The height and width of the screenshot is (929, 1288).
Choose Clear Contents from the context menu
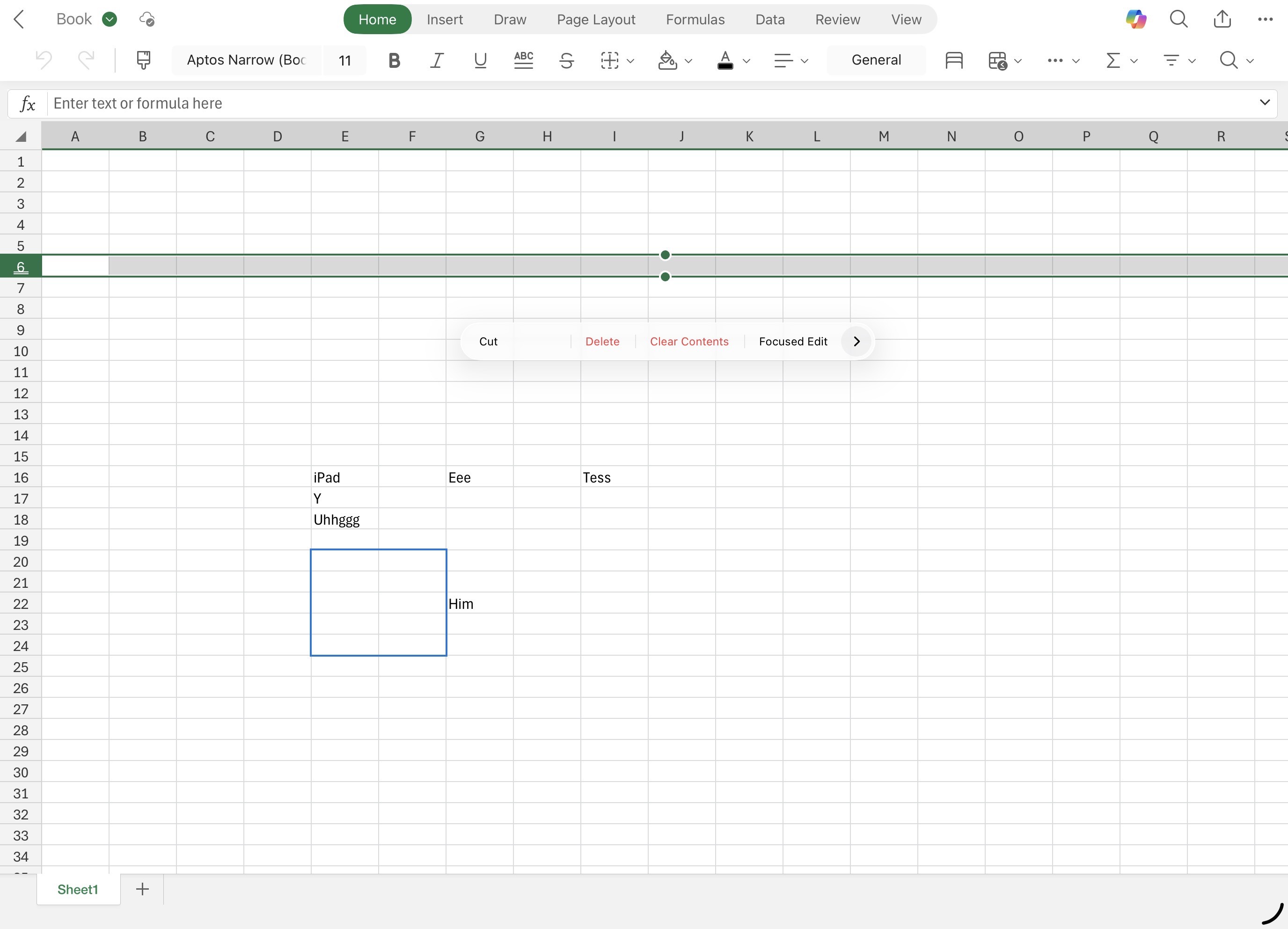pos(689,341)
